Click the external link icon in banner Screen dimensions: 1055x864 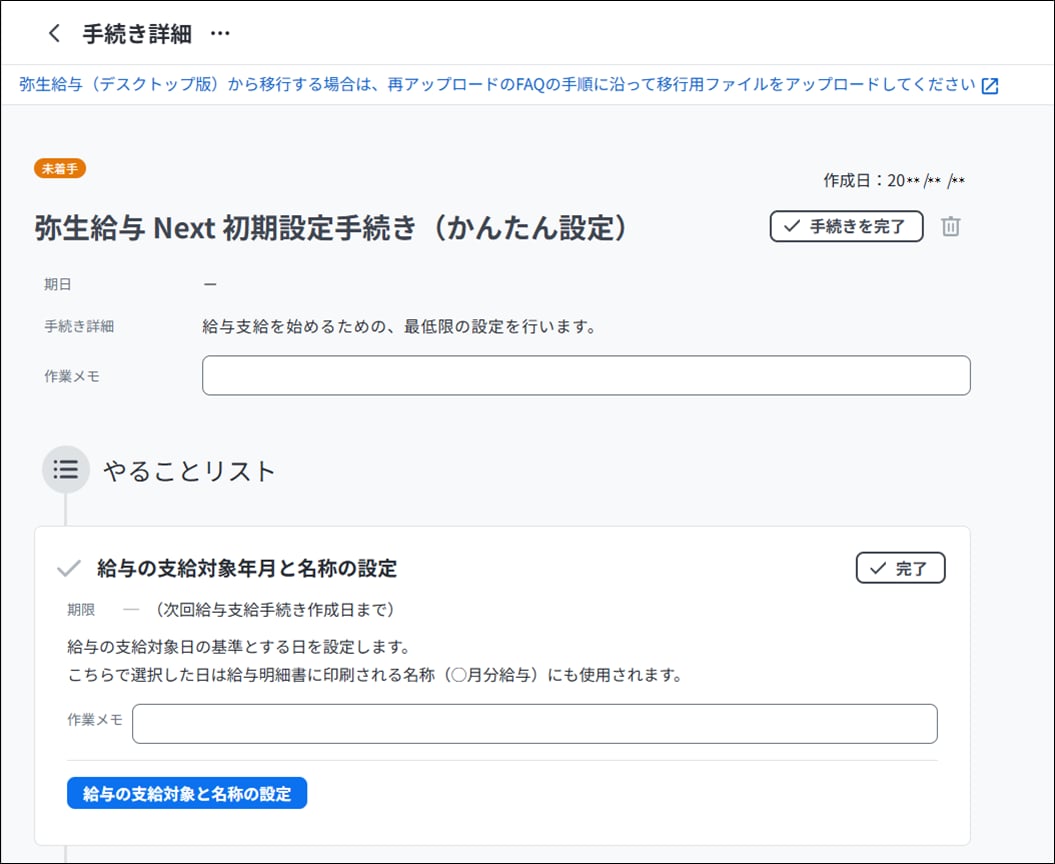[x=989, y=86]
